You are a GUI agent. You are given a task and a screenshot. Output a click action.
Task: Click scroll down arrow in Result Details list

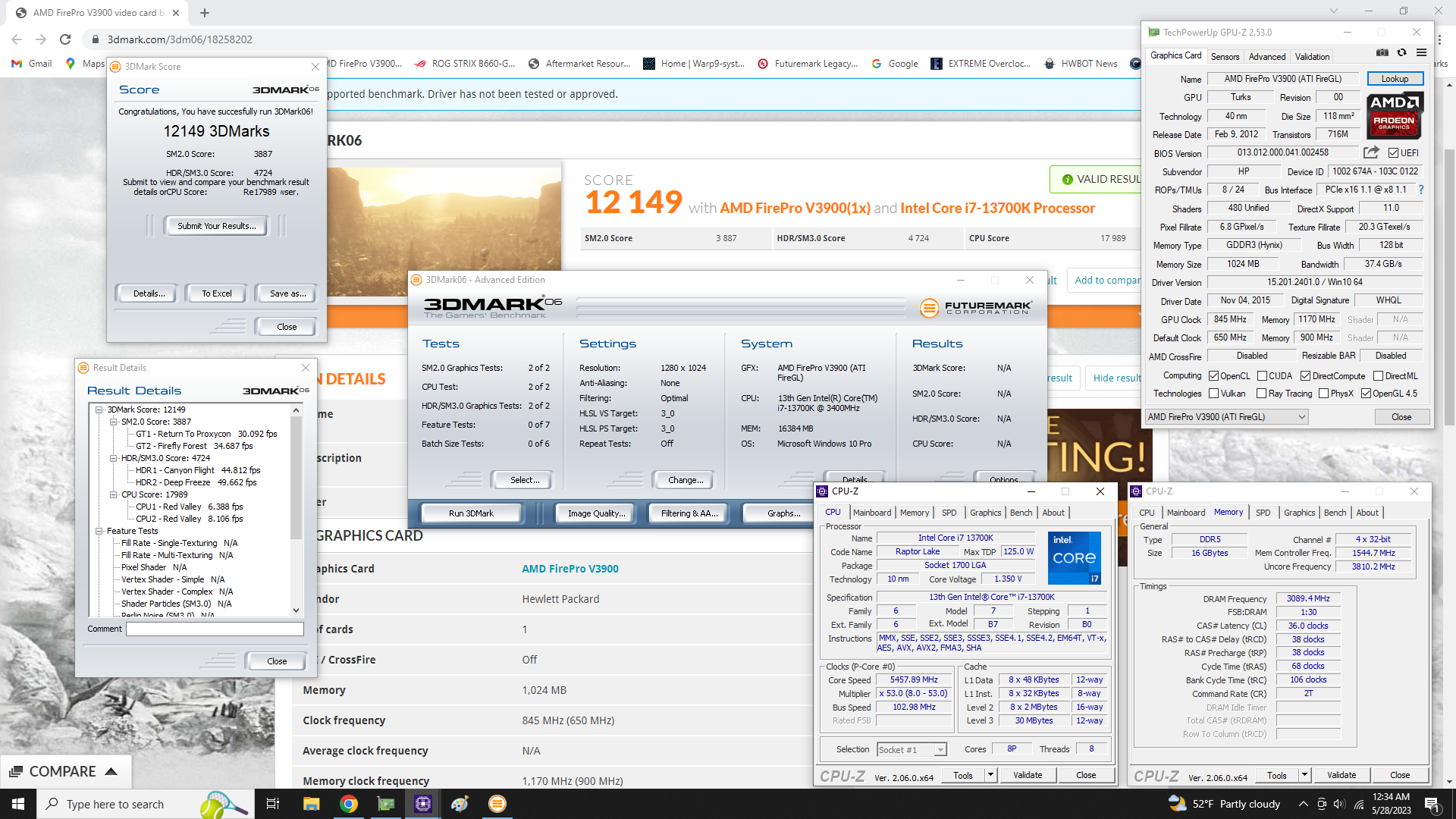point(296,610)
